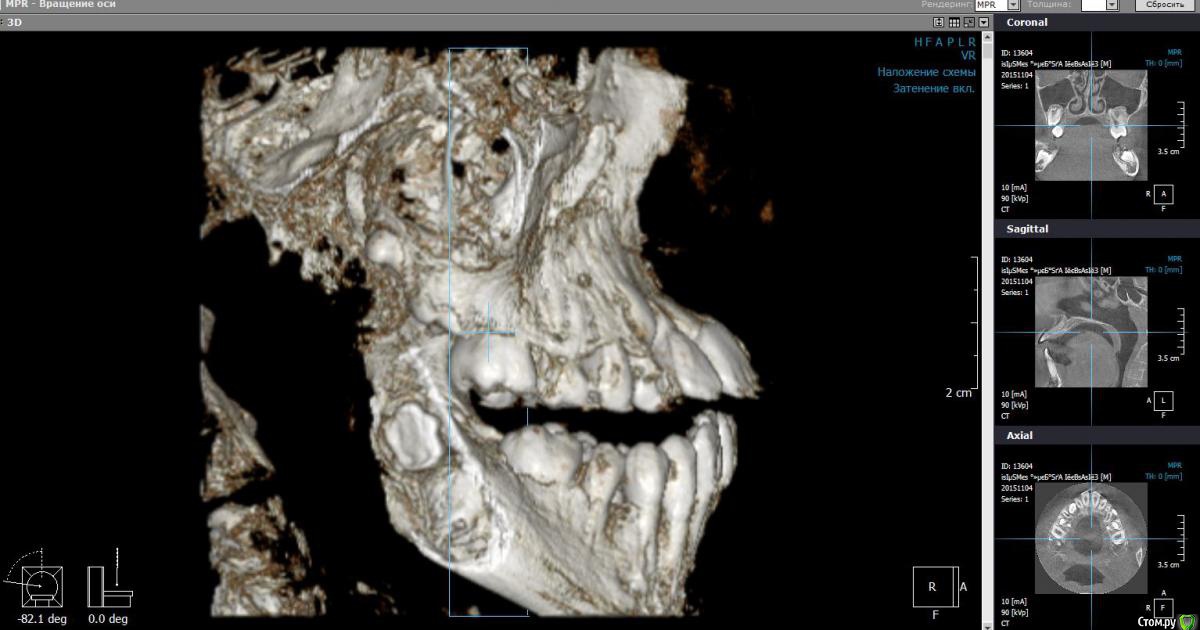This screenshot has height=630, width=1200.
Task: Click the orientation cube in 3D view
Action: pos(932,586)
